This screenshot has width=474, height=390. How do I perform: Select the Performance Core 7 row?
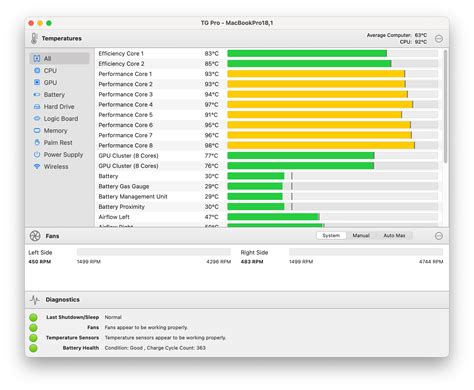click(268, 135)
